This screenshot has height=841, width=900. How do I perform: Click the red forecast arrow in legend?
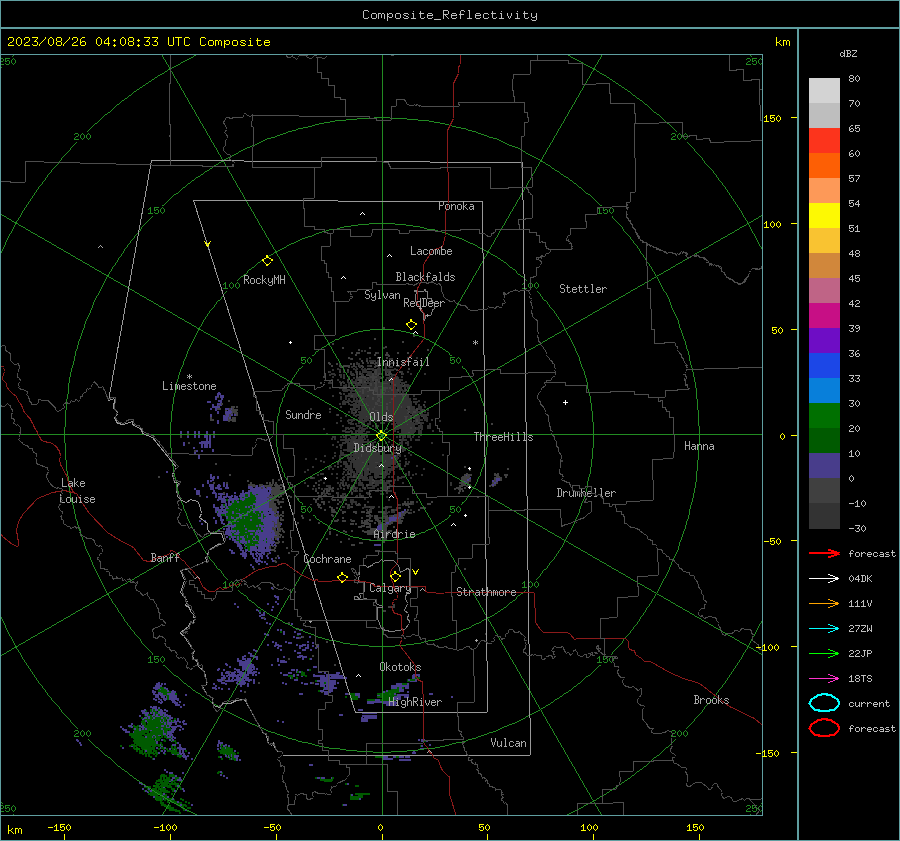pos(824,553)
